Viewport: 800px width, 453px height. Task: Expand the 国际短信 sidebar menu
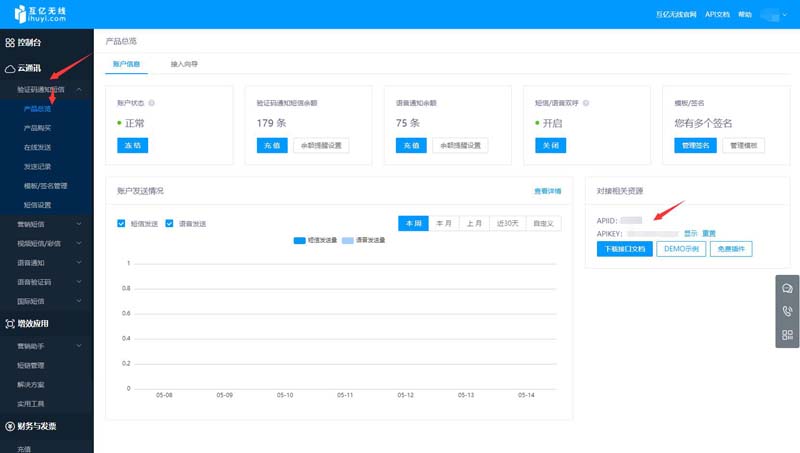coord(79,301)
